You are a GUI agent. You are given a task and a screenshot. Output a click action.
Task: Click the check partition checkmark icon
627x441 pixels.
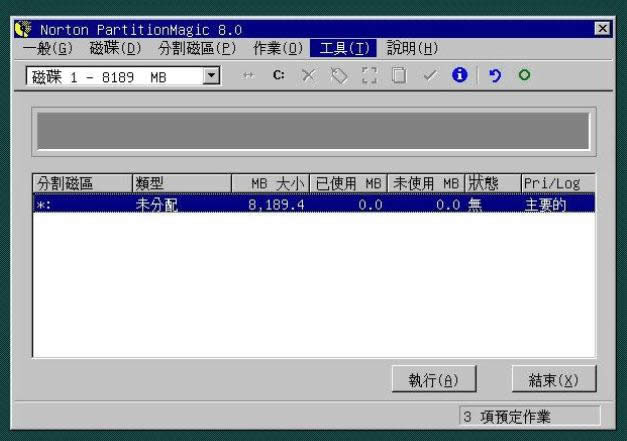[x=429, y=76]
